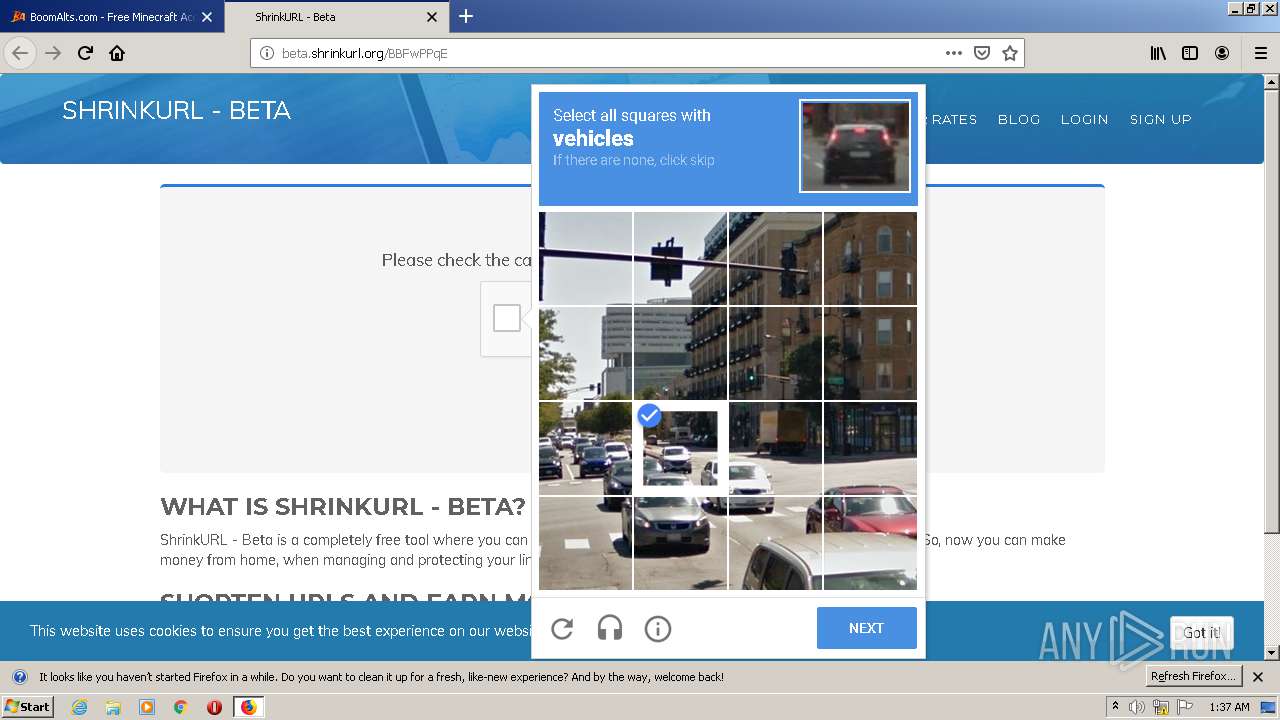
Task: Click the page vertical scrollbar down arrow
Action: click(1272, 653)
